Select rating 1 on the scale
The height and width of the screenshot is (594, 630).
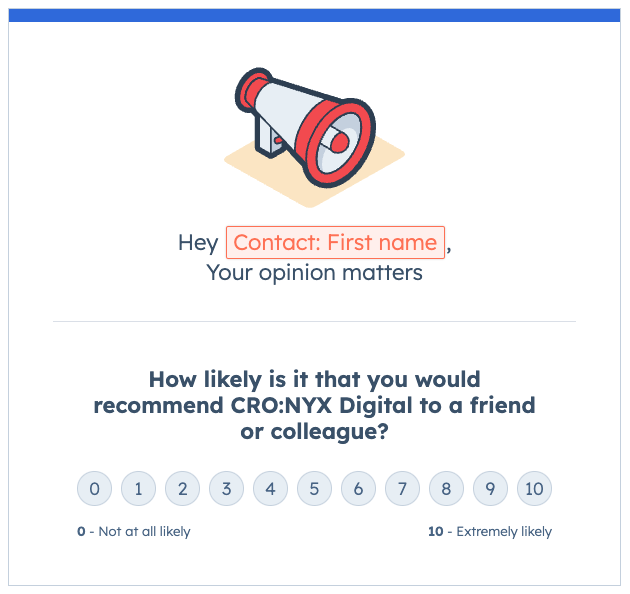tap(138, 489)
